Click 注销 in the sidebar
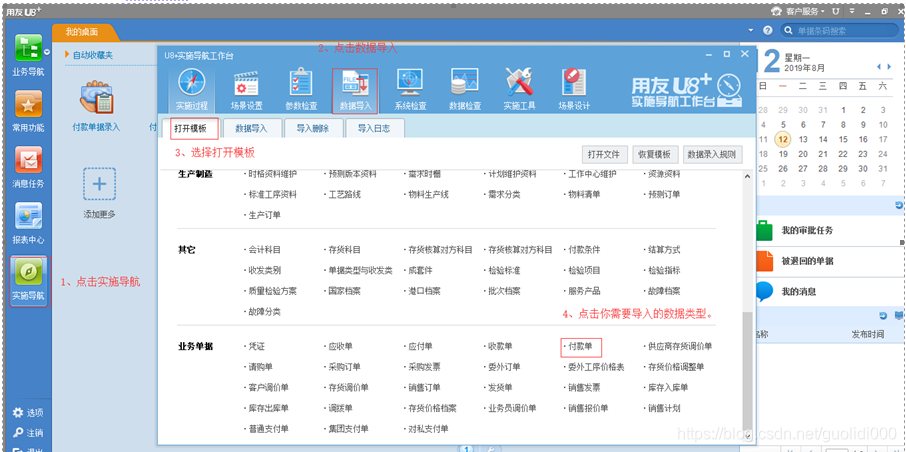906x452 pixels. (28, 432)
